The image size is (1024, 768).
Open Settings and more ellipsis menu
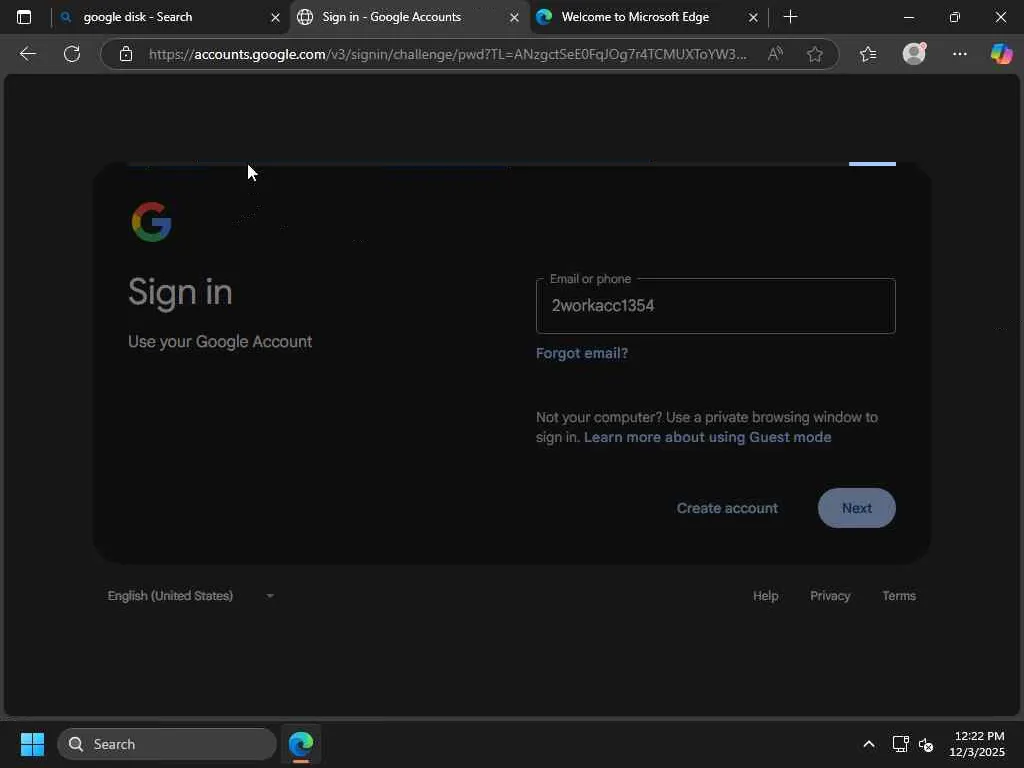pos(959,54)
